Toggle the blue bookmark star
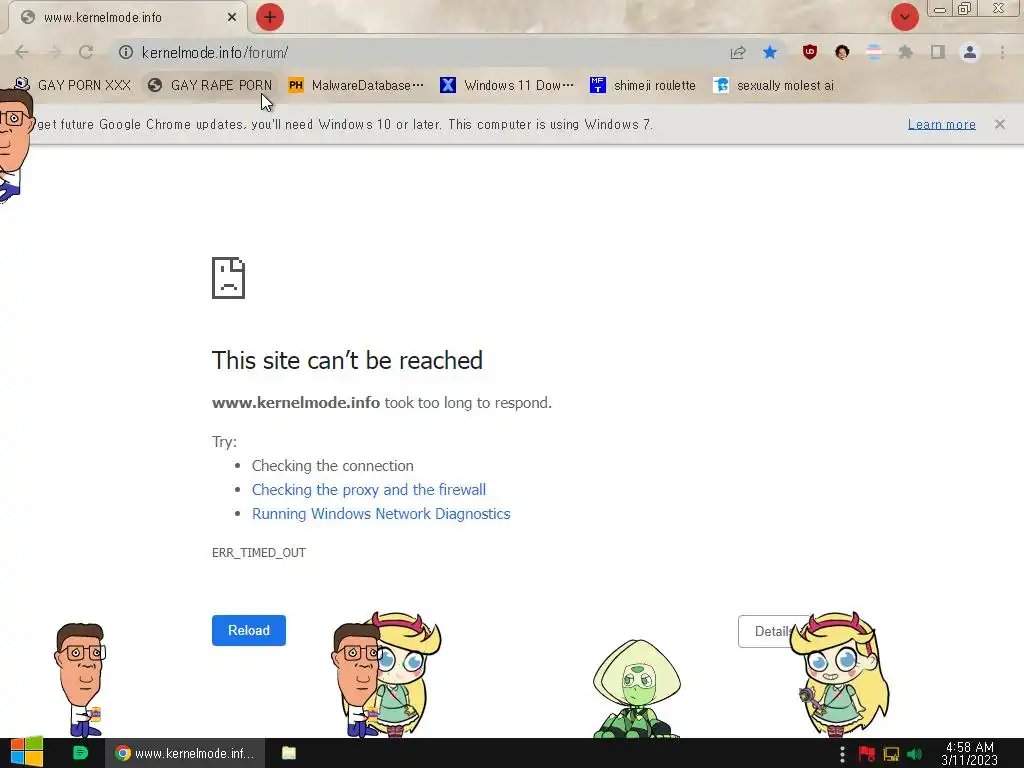 pyautogui.click(x=770, y=52)
